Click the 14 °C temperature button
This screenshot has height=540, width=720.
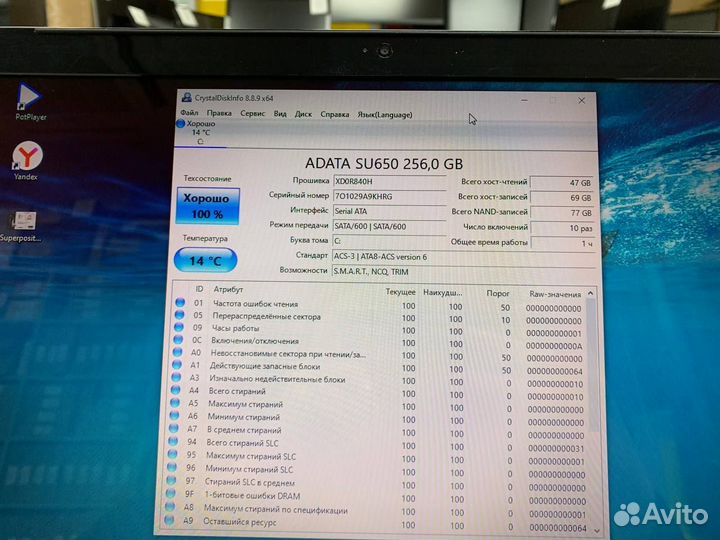pos(206,260)
